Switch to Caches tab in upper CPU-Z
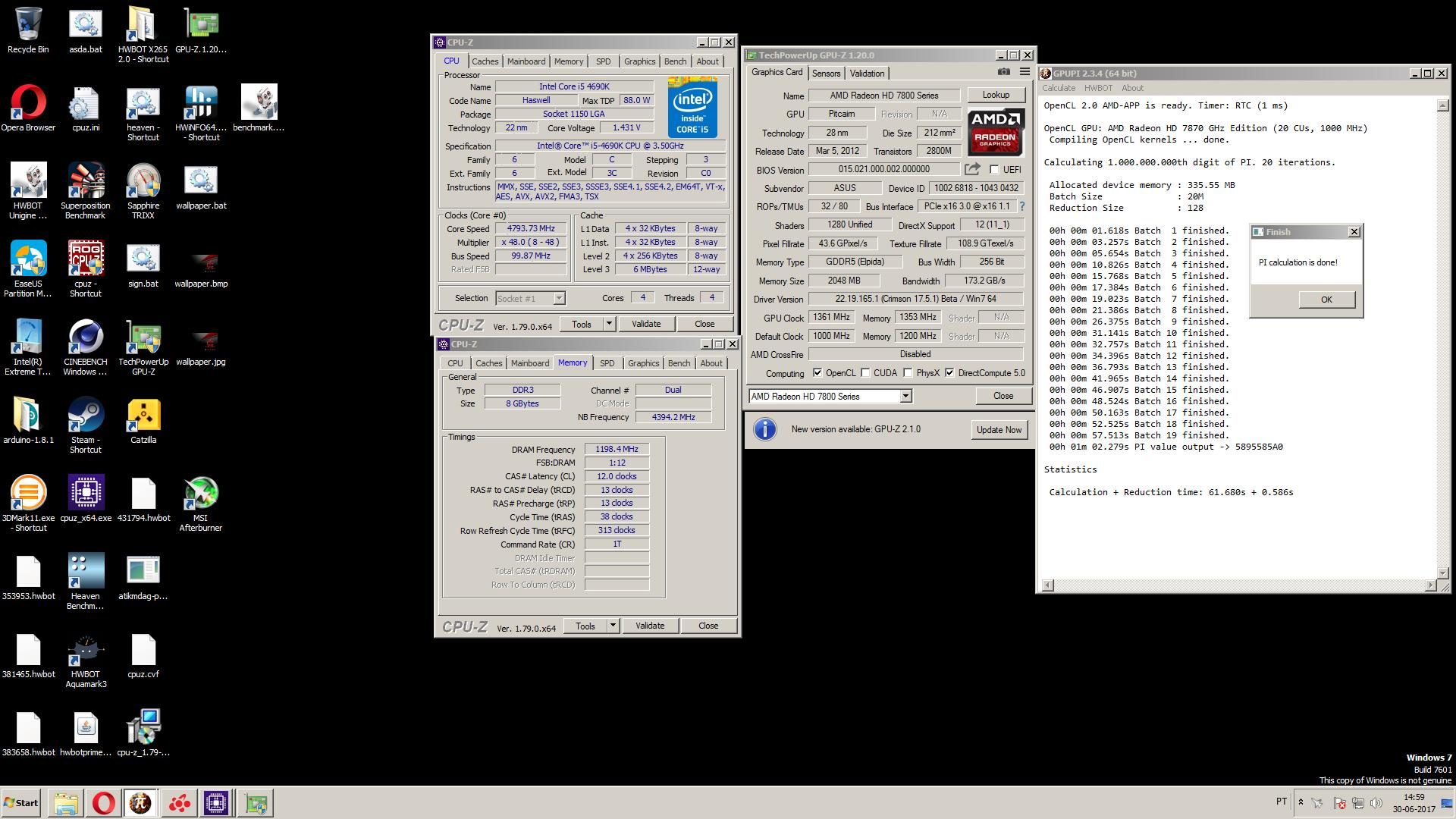This screenshot has width=1456, height=819. pos(485,61)
